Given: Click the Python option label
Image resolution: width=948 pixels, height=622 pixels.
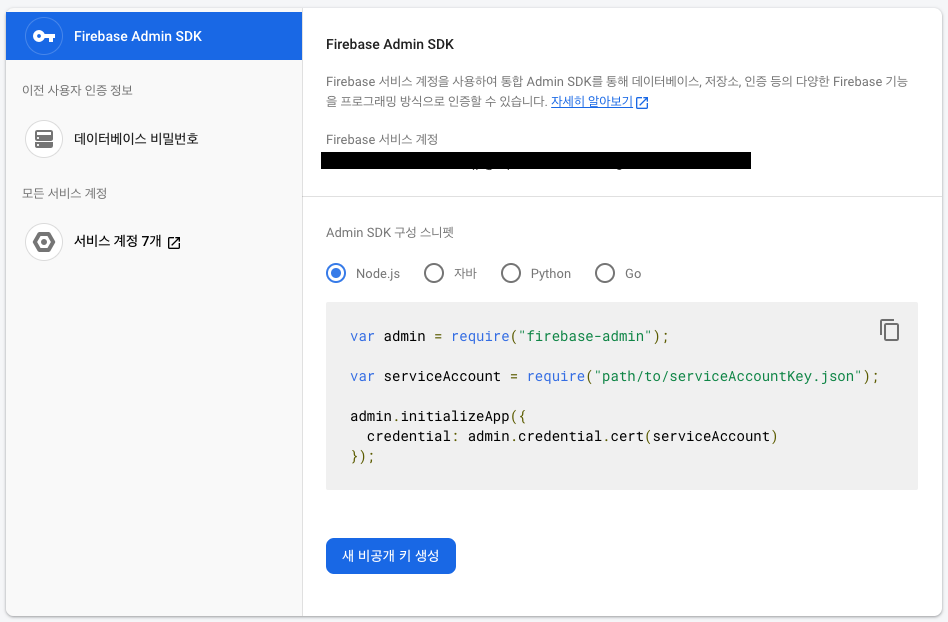Looking at the screenshot, I should point(551,274).
